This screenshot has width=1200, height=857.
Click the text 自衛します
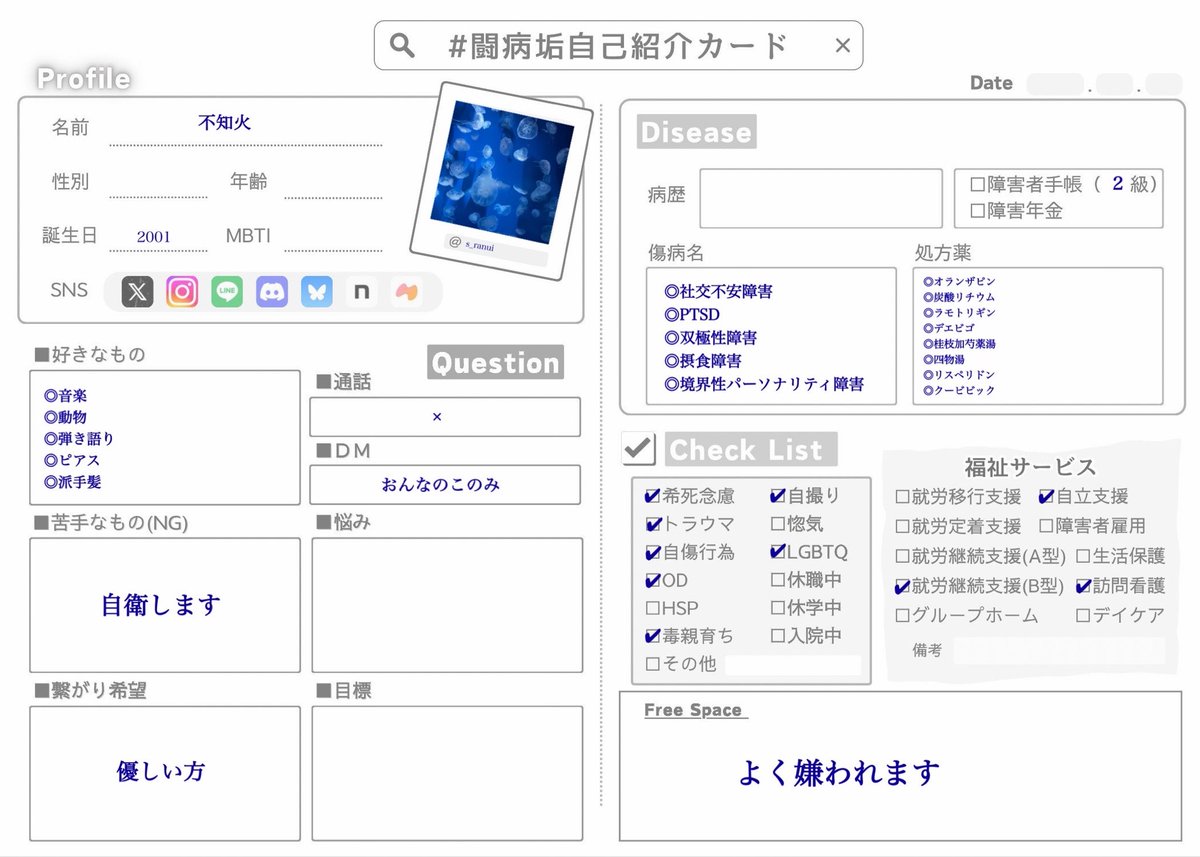(161, 605)
